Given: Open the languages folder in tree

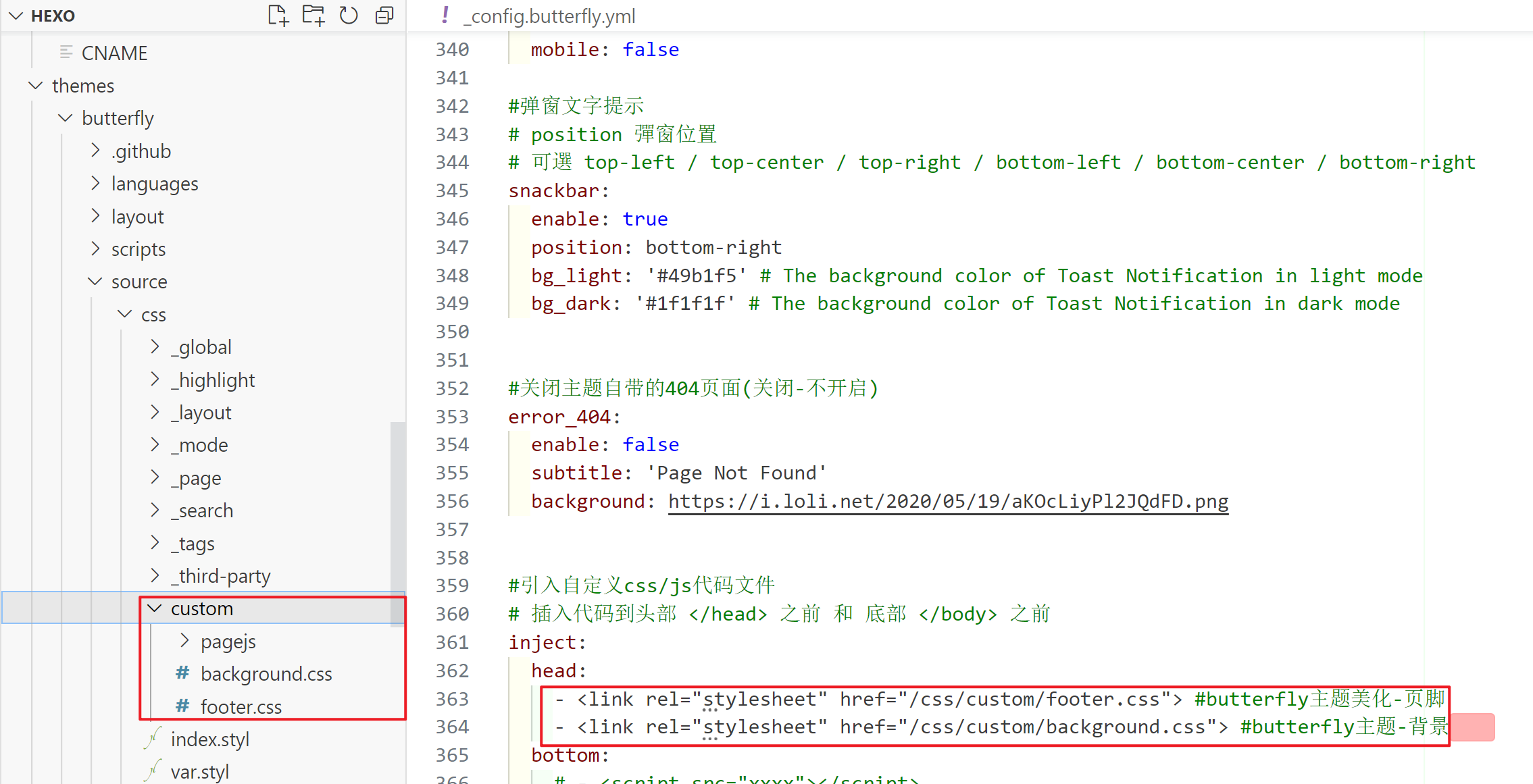Looking at the screenshot, I should (154, 184).
